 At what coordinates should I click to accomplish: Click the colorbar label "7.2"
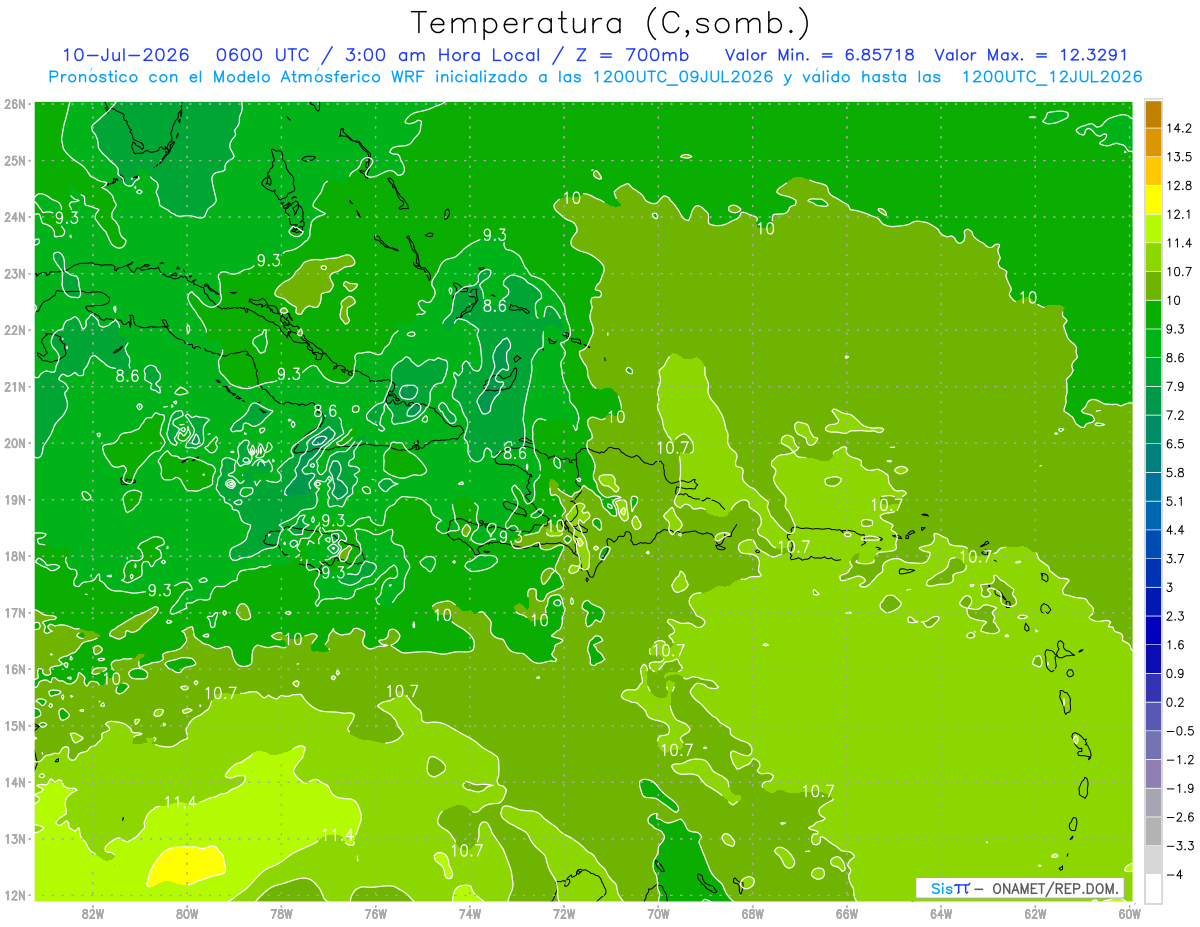pyautogui.click(x=1176, y=415)
